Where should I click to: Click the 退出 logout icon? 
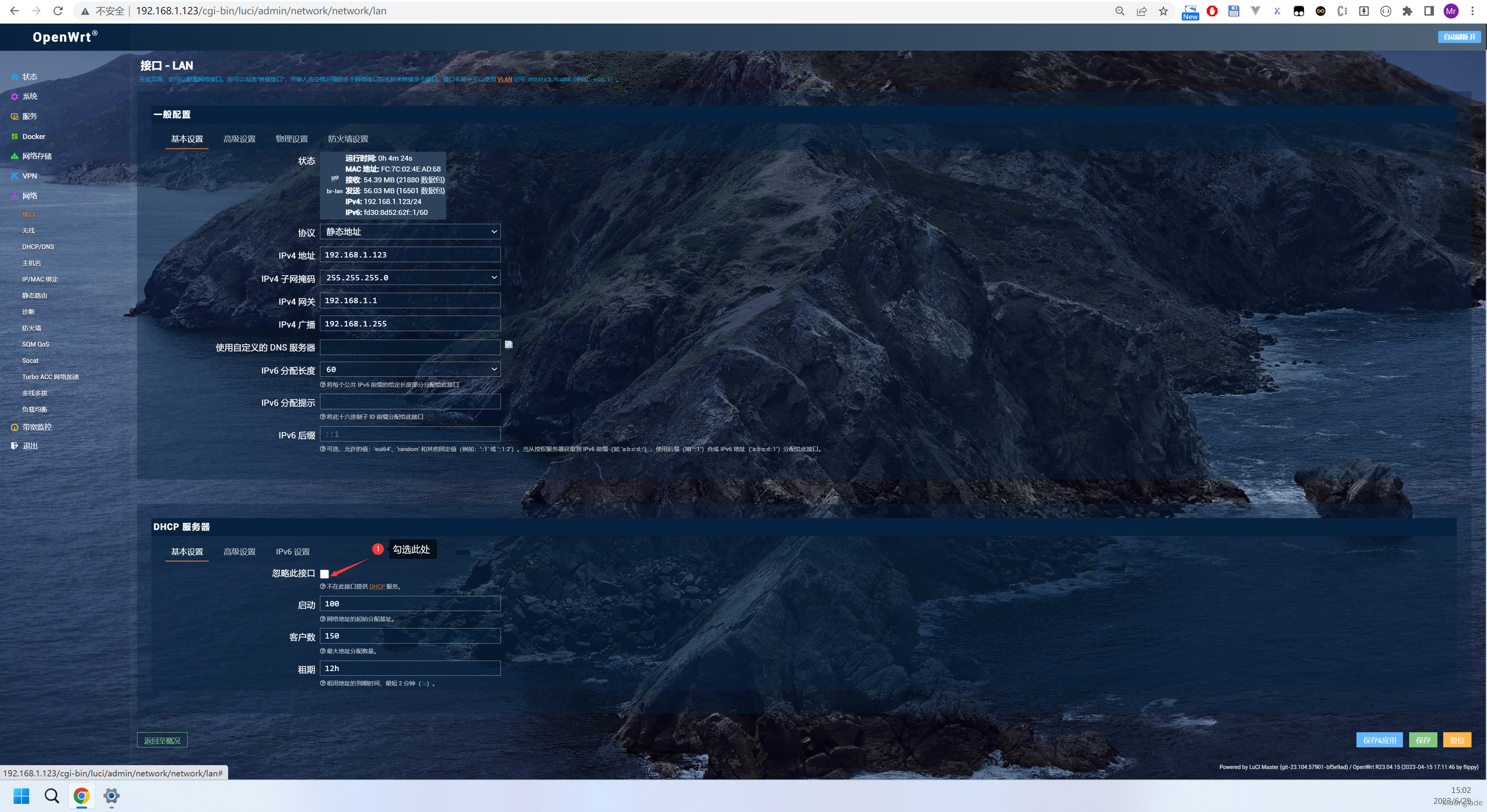[x=14, y=446]
